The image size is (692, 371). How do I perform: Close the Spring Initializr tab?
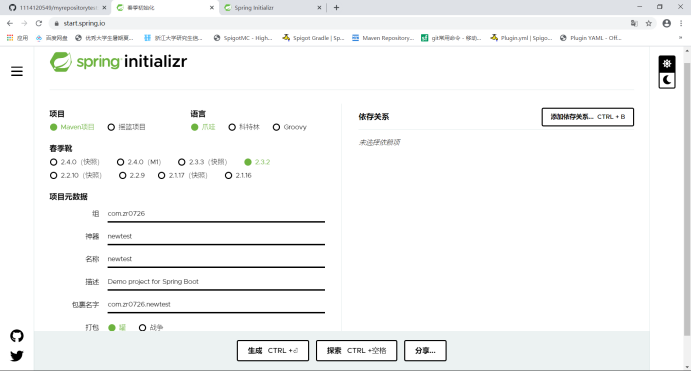[x=319, y=7]
